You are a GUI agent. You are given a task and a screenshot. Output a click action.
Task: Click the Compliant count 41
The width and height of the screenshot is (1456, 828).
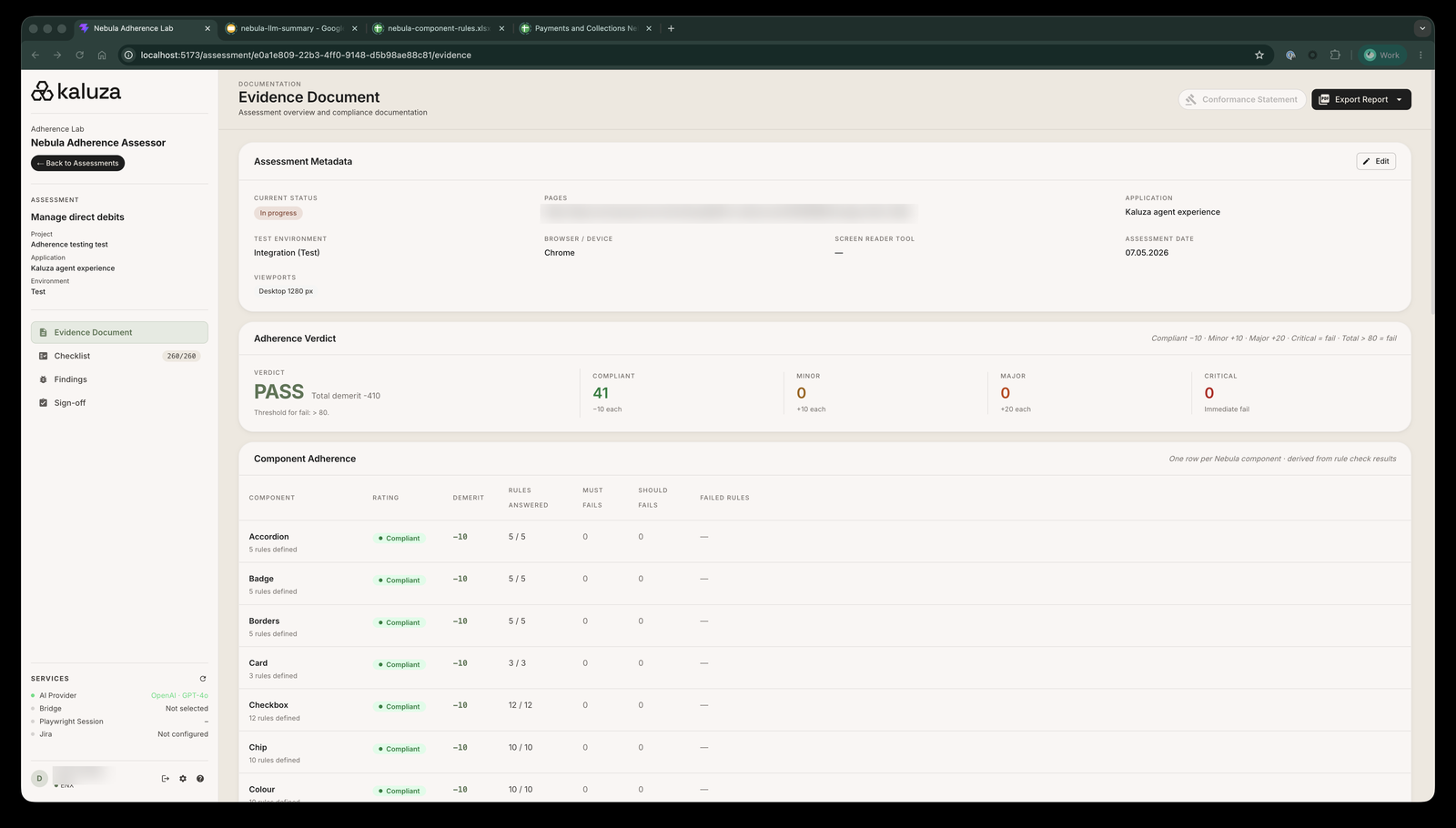(601, 393)
